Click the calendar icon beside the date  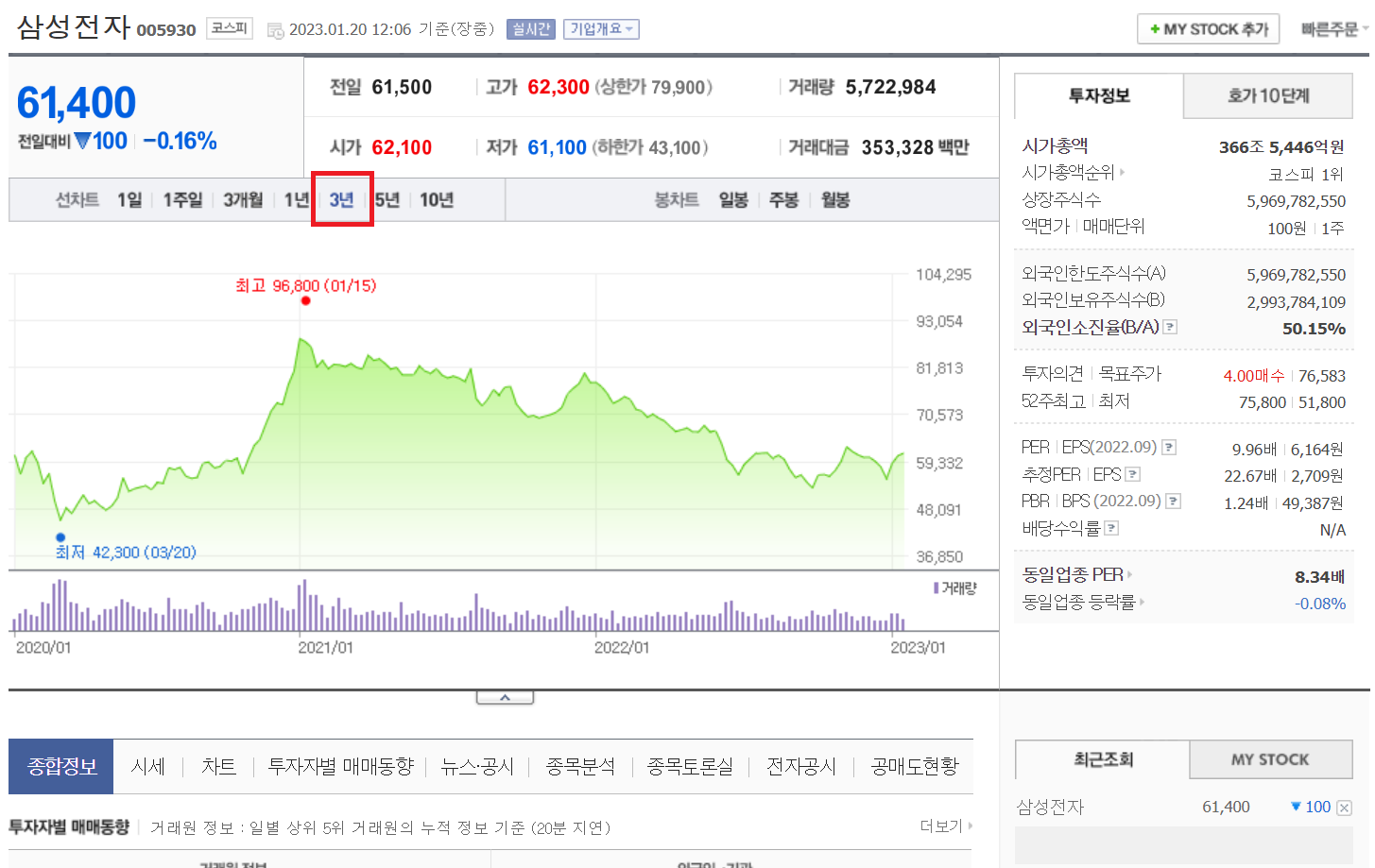tap(276, 31)
